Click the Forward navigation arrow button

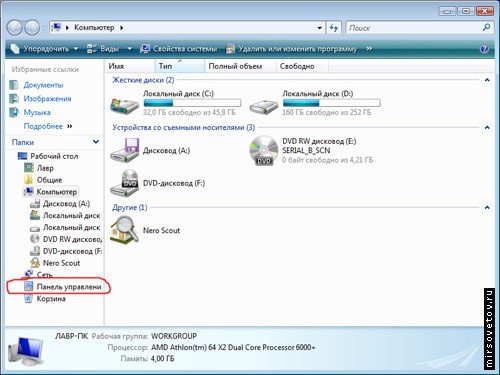click(32, 28)
